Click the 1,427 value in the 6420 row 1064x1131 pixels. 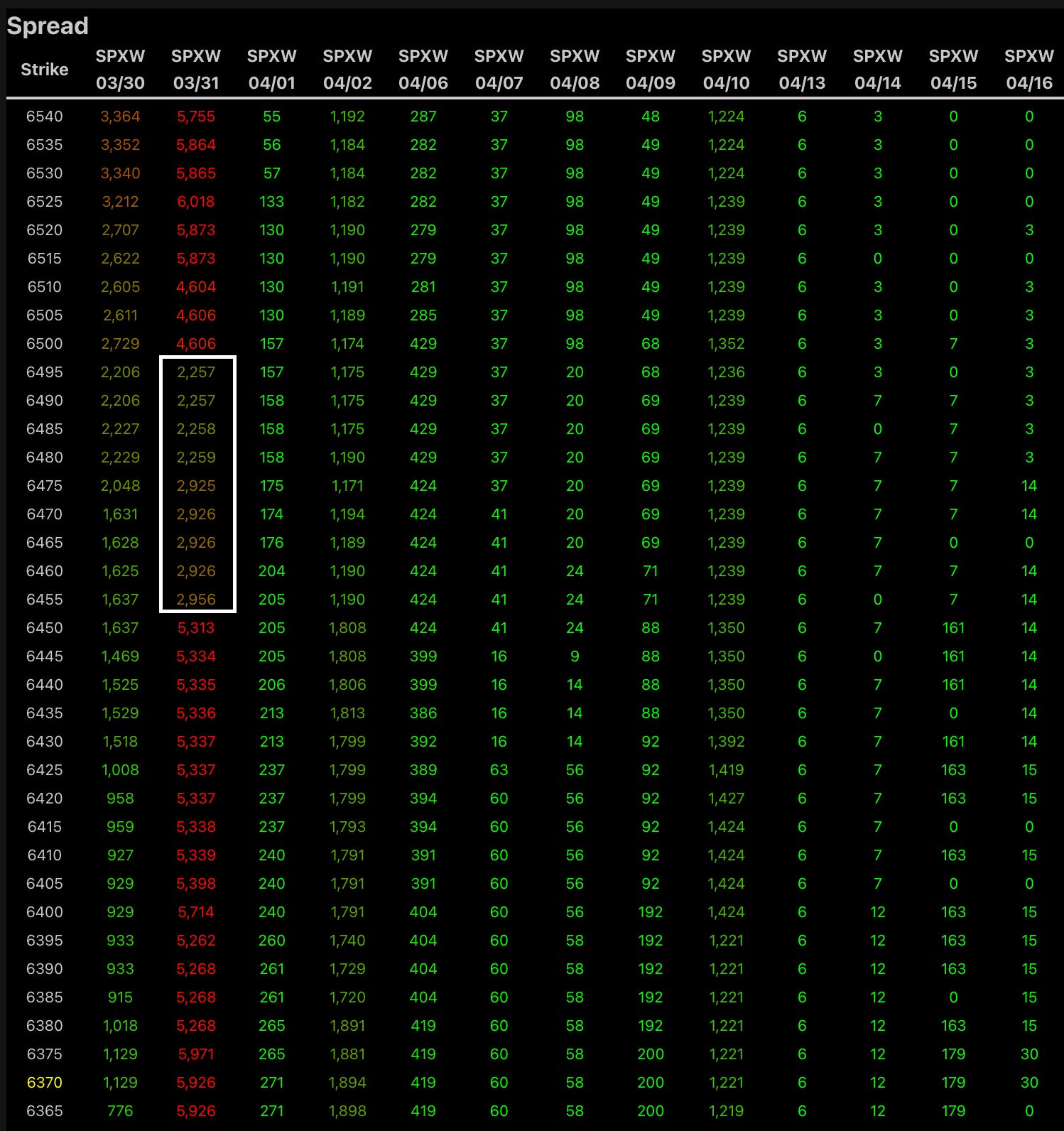pyautogui.click(x=727, y=799)
